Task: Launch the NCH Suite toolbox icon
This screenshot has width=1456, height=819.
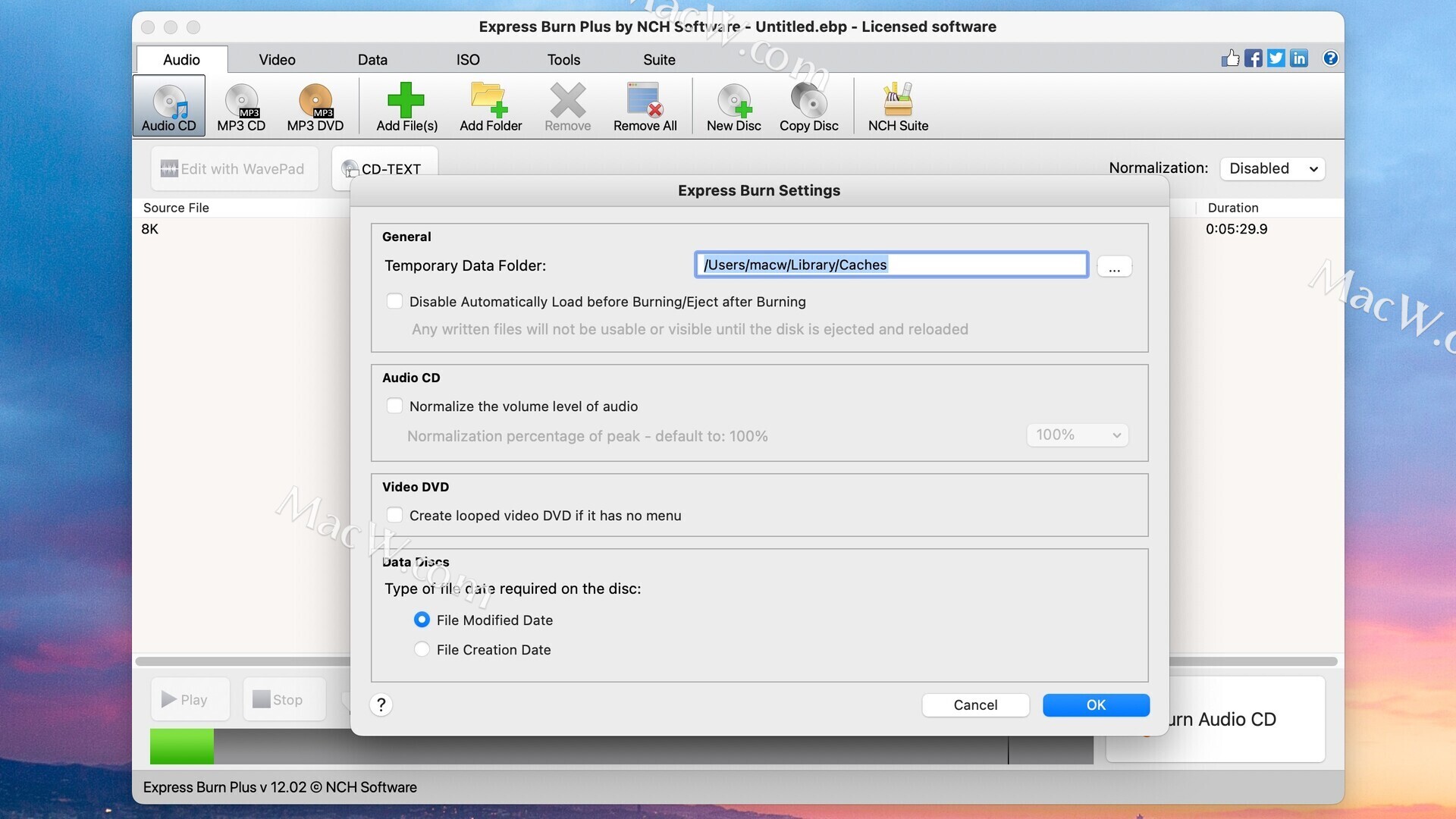Action: coord(898,101)
